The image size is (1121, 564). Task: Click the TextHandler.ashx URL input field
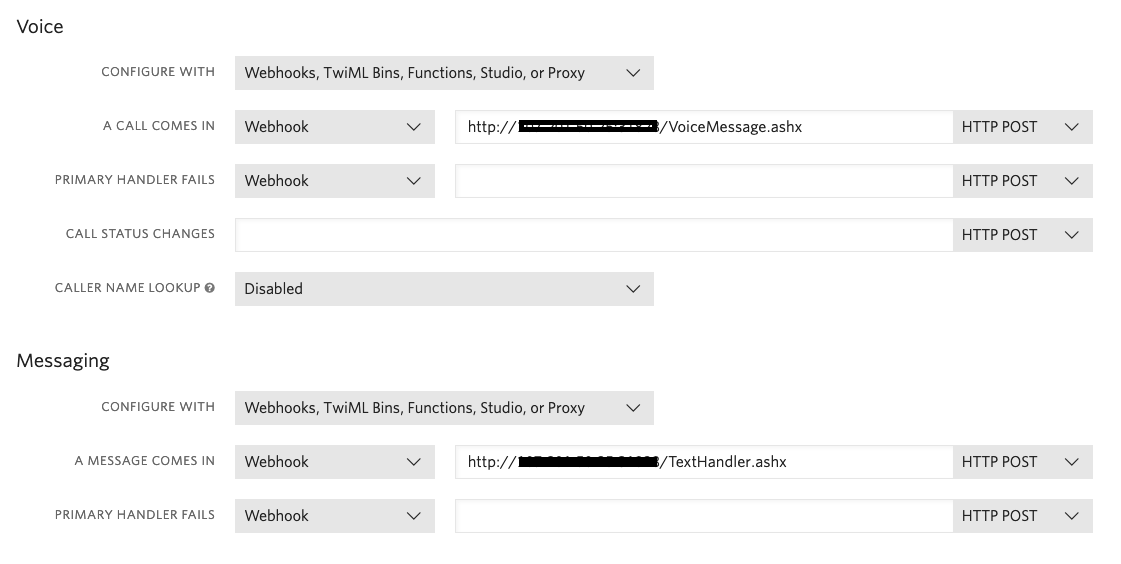pos(703,462)
